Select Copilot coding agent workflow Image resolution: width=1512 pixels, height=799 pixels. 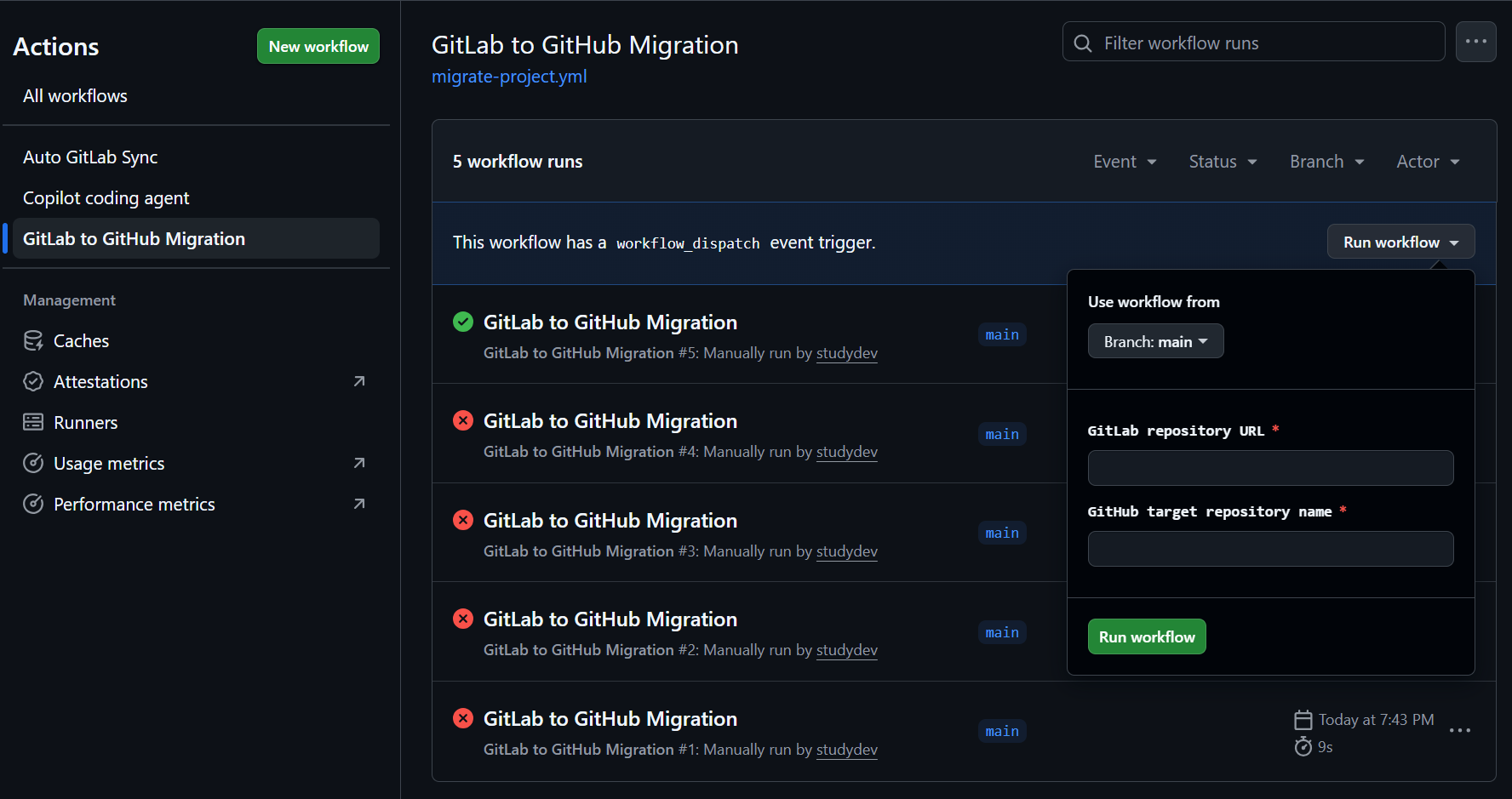coord(106,198)
